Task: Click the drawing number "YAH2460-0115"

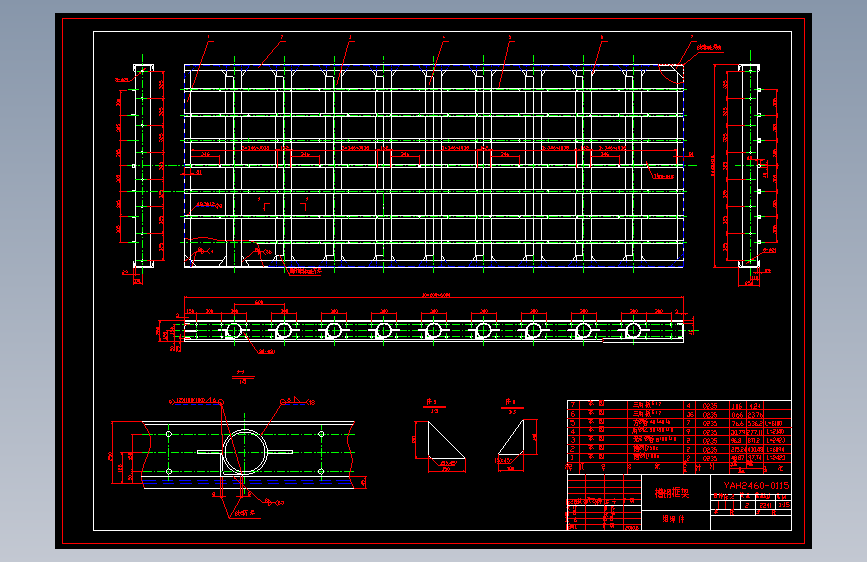Action: tap(756, 485)
